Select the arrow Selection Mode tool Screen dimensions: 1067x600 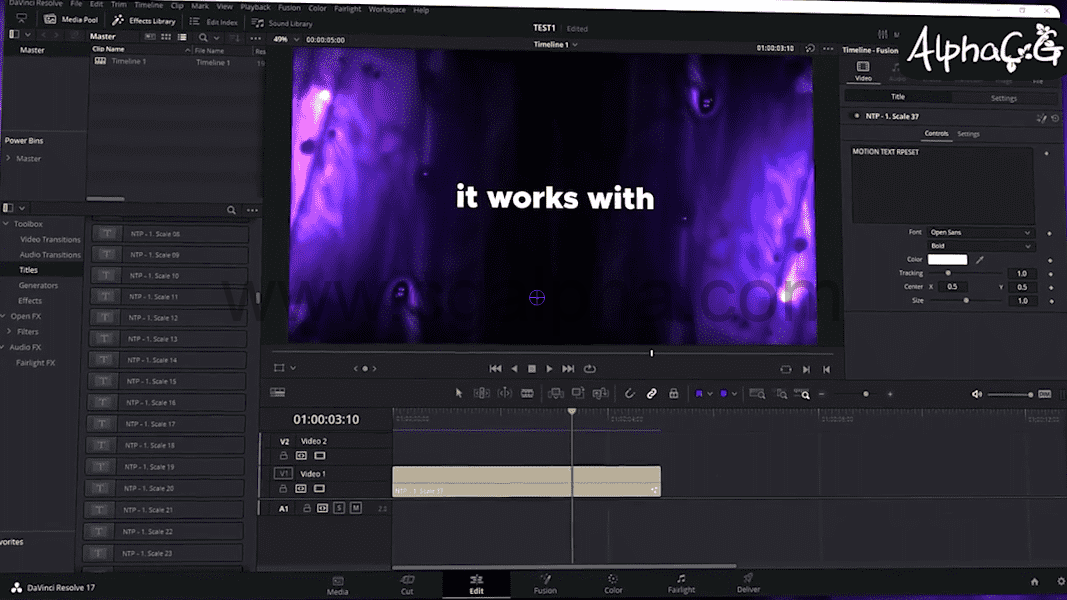point(459,394)
